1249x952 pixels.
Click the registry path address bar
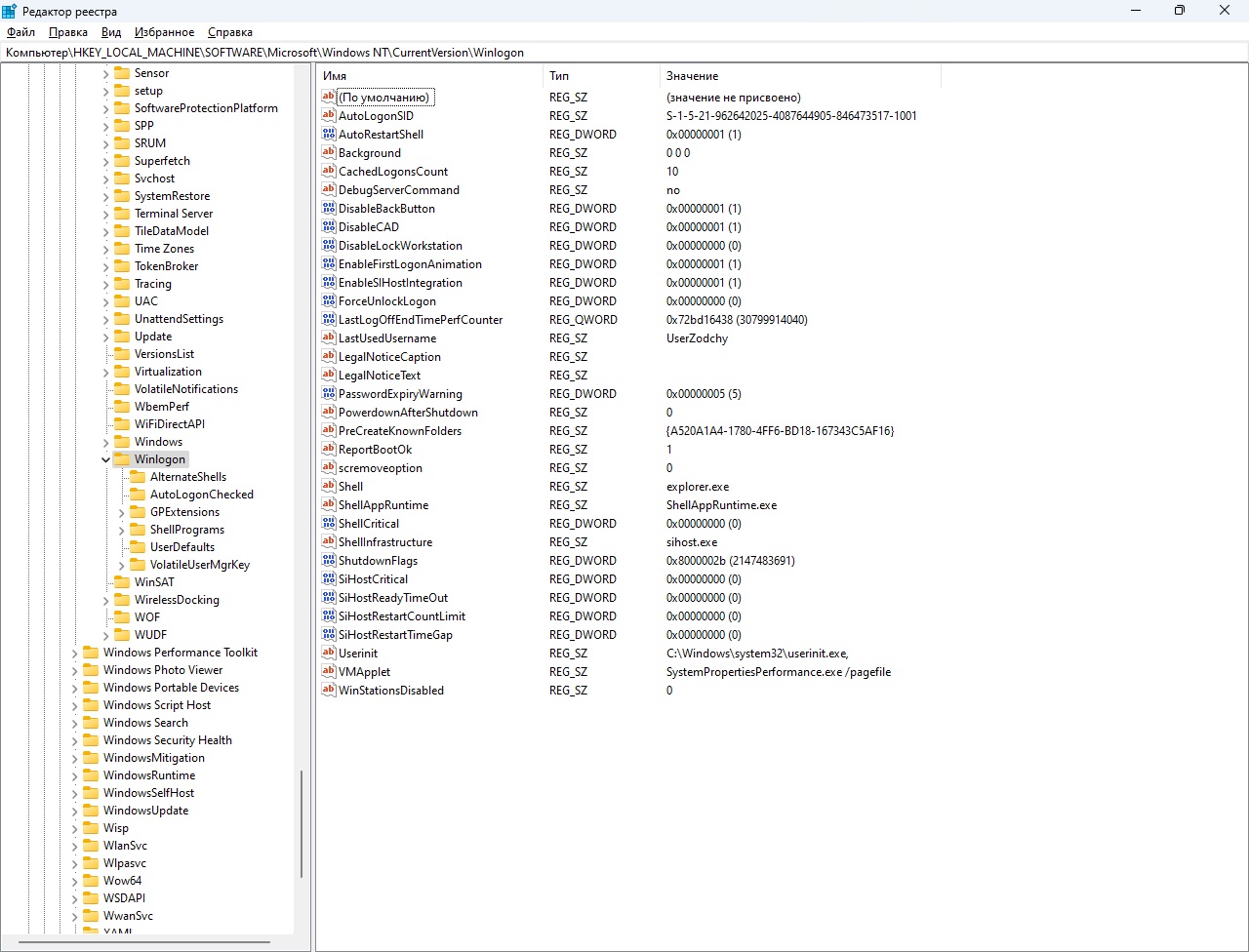pos(624,53)
